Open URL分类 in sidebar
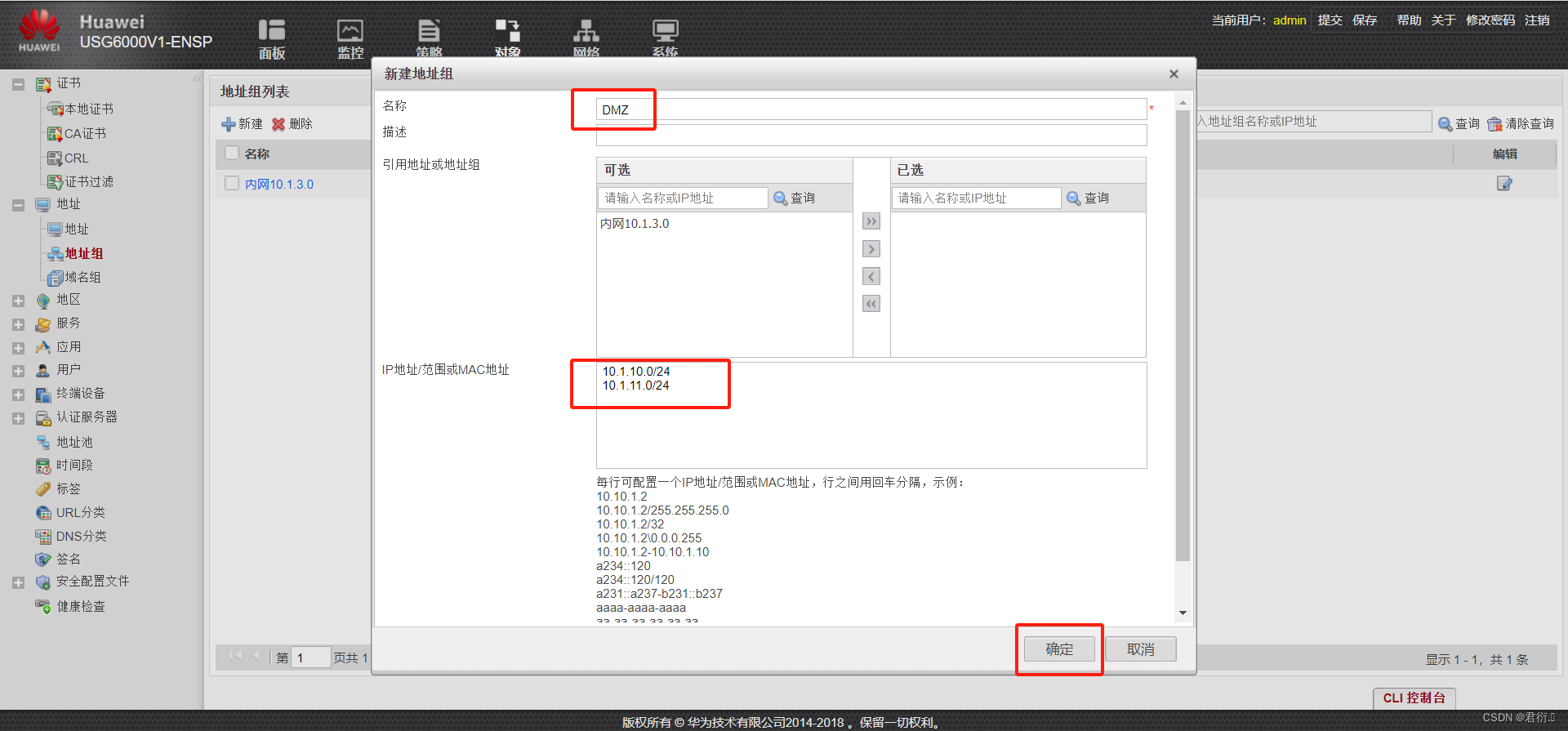This screenshot has height=731, width=1568. [80, 512]
